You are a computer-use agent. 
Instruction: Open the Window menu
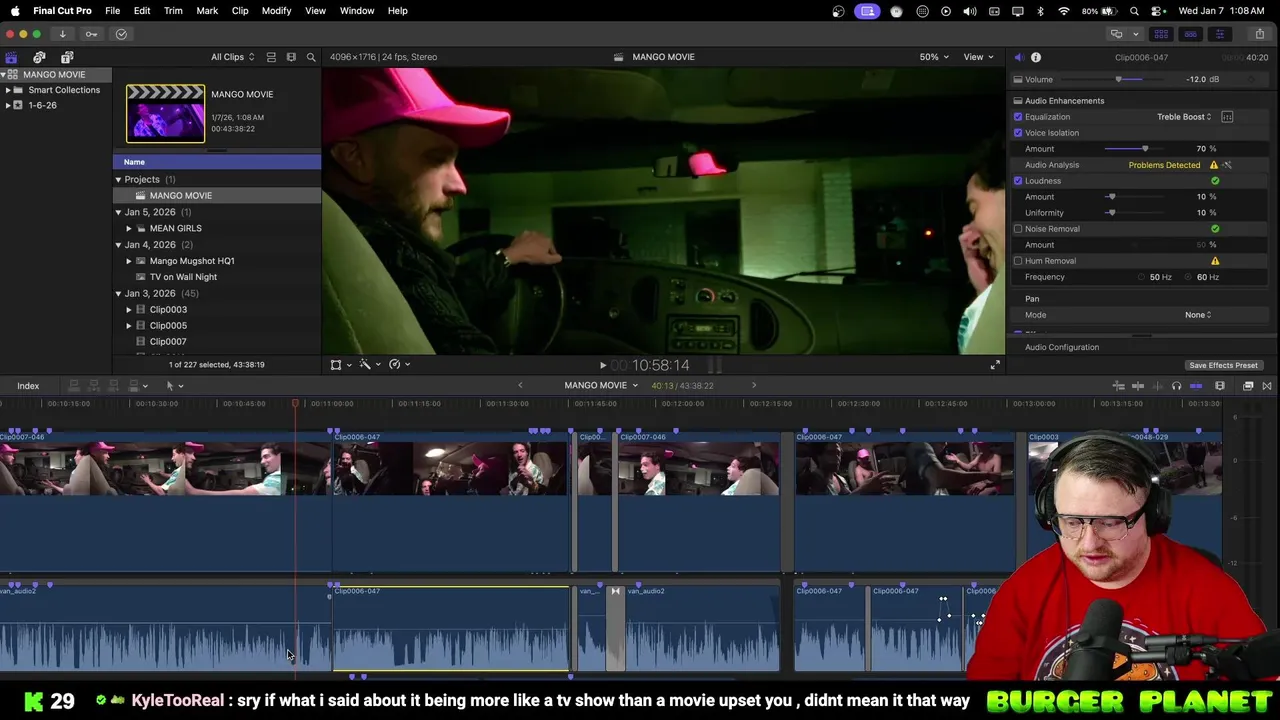tap(357, 11)
